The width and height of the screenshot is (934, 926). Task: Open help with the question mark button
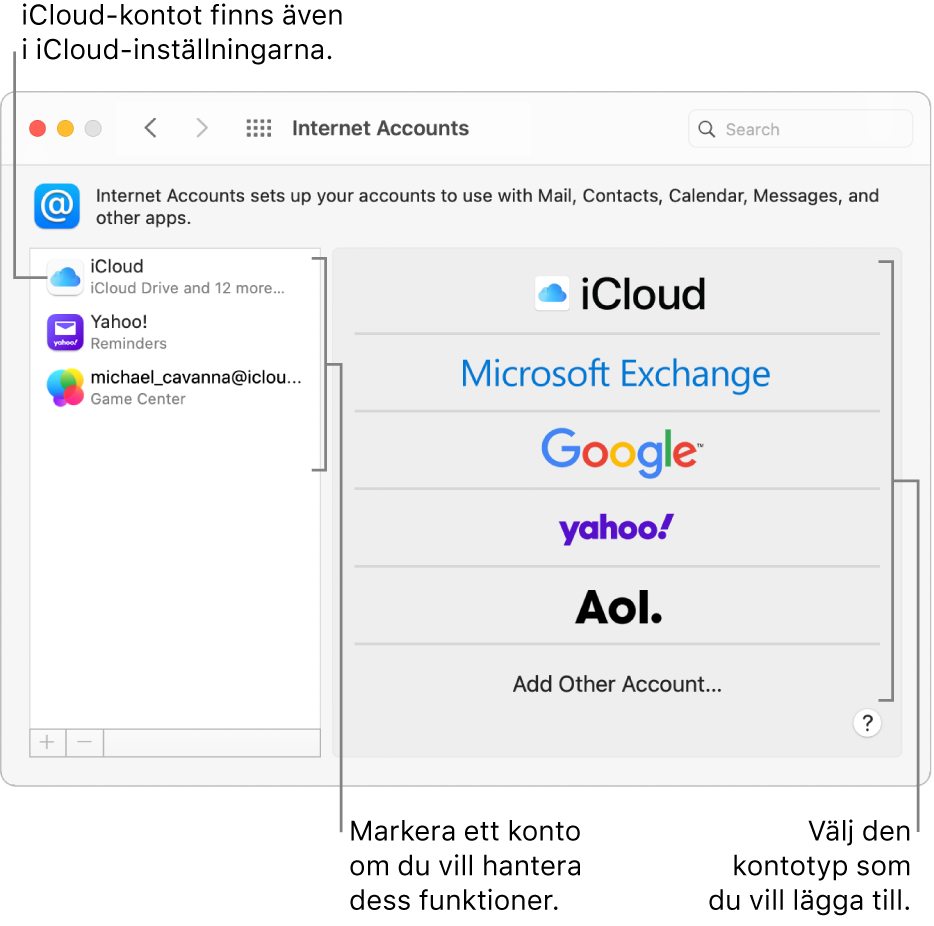(867, 723)
